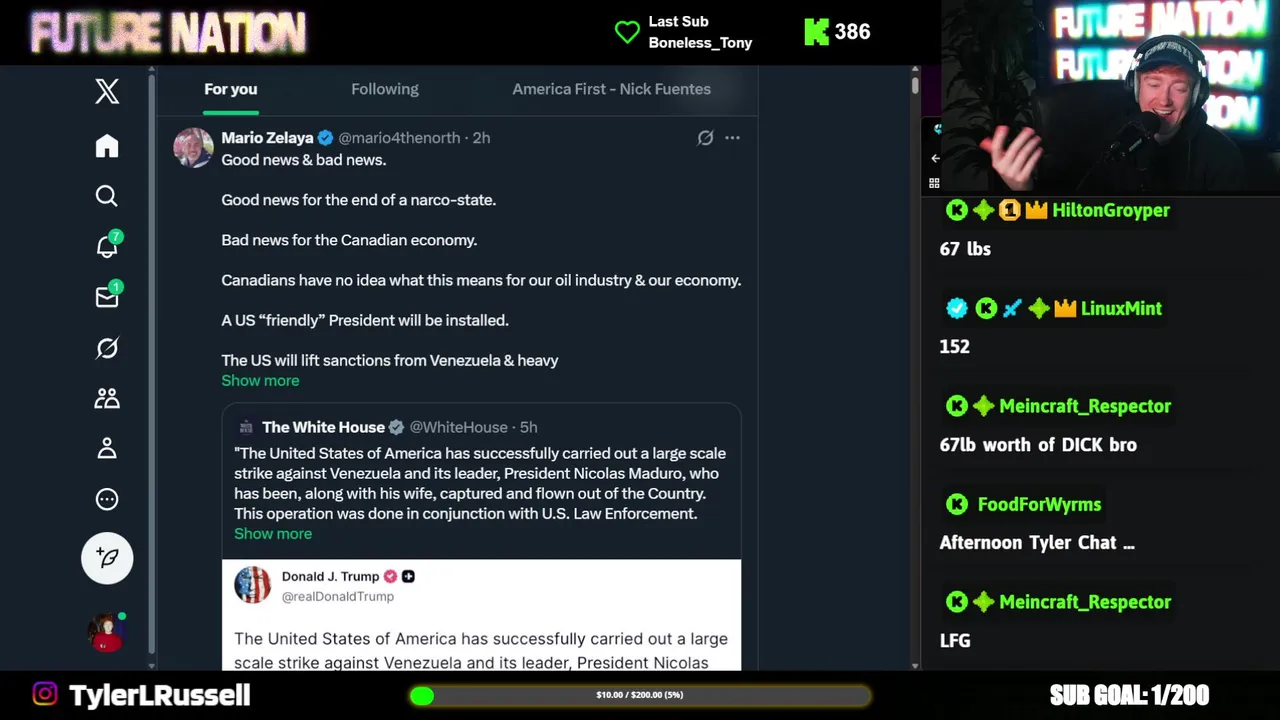The image size is (1280, 720).
Task: Open the Communities people icon
Action: tap(107, 398)
